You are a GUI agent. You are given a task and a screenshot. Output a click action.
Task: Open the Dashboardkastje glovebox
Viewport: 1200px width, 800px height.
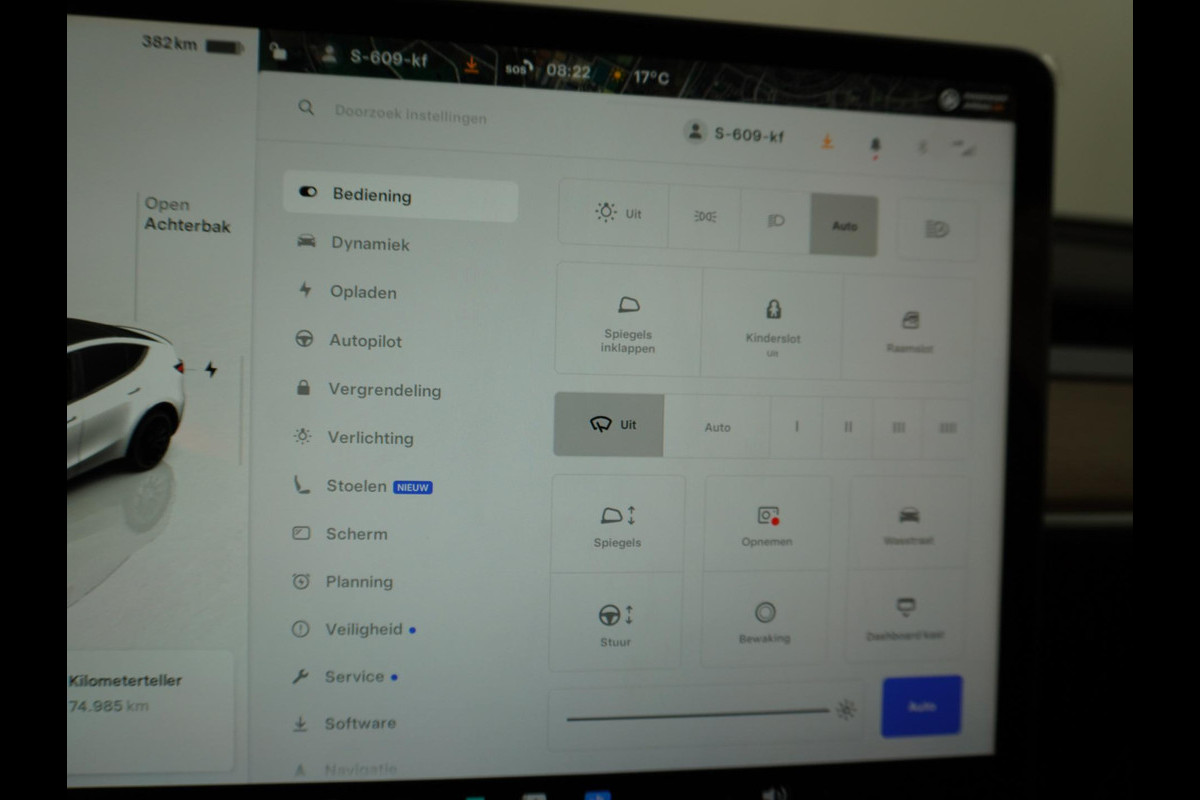click(x=905, y=618)
